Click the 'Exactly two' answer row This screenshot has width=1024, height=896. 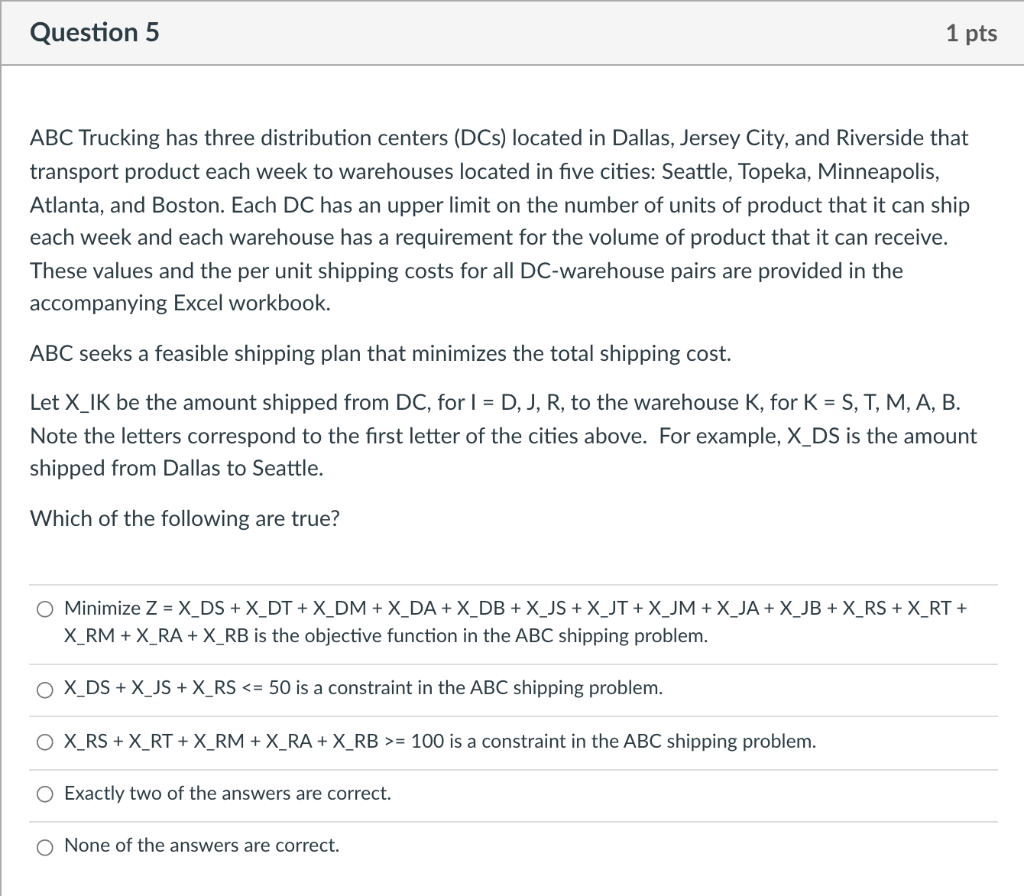pyautogui.click(x=227, y=793)
